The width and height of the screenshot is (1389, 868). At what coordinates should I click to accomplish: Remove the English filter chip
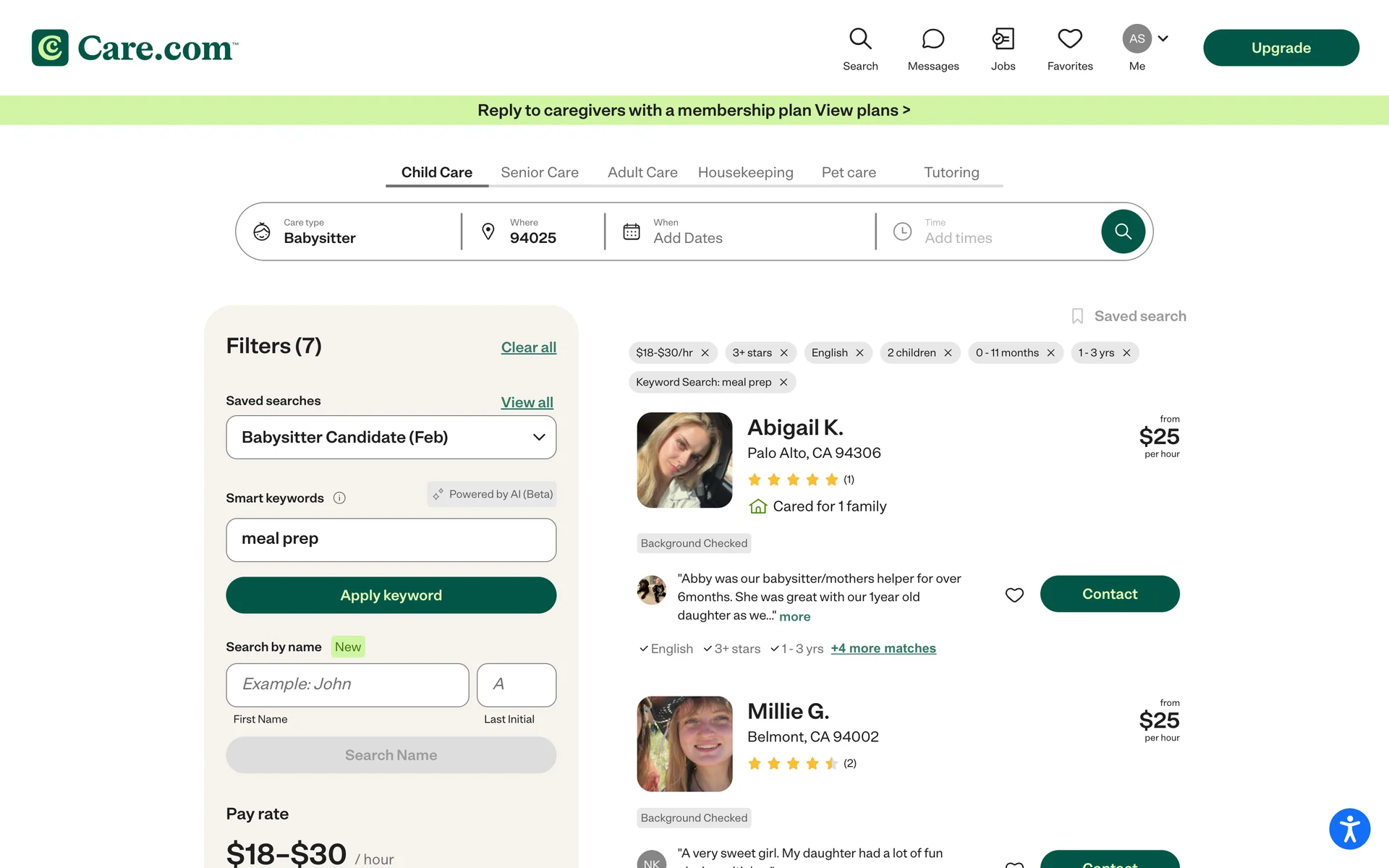pos(859,353)
